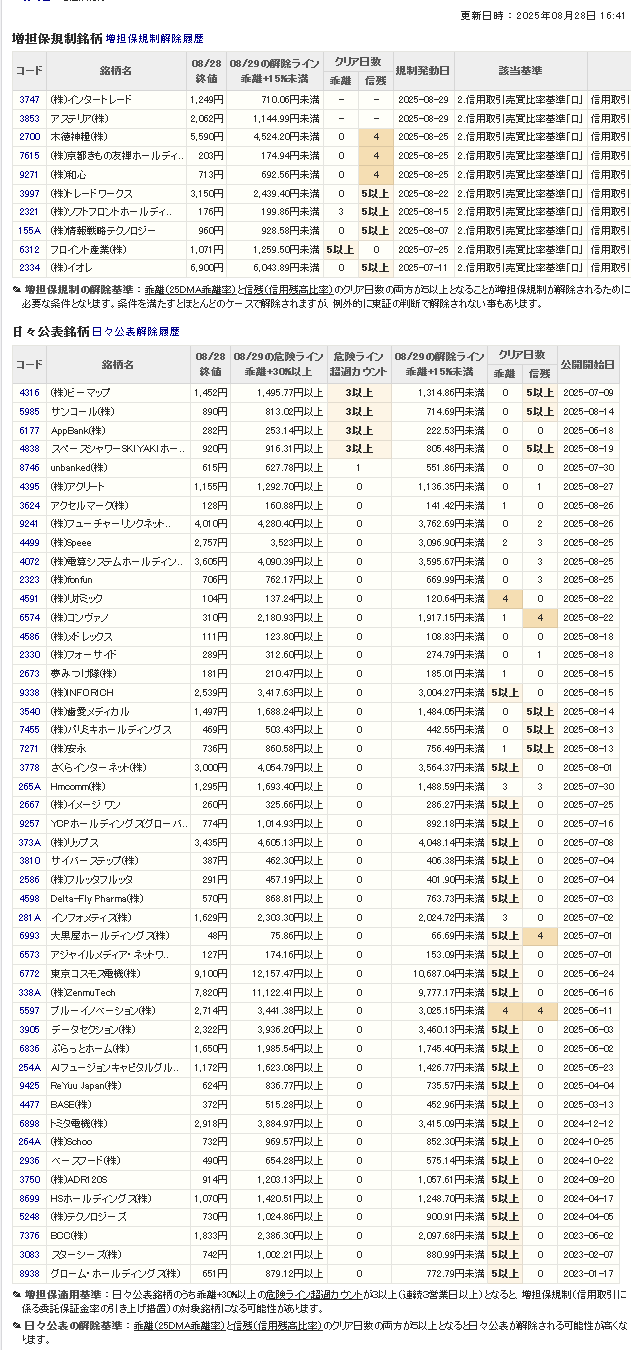Select さくらインターネット(株) name cell
The image size is (632, 1350).
point(117,767)
